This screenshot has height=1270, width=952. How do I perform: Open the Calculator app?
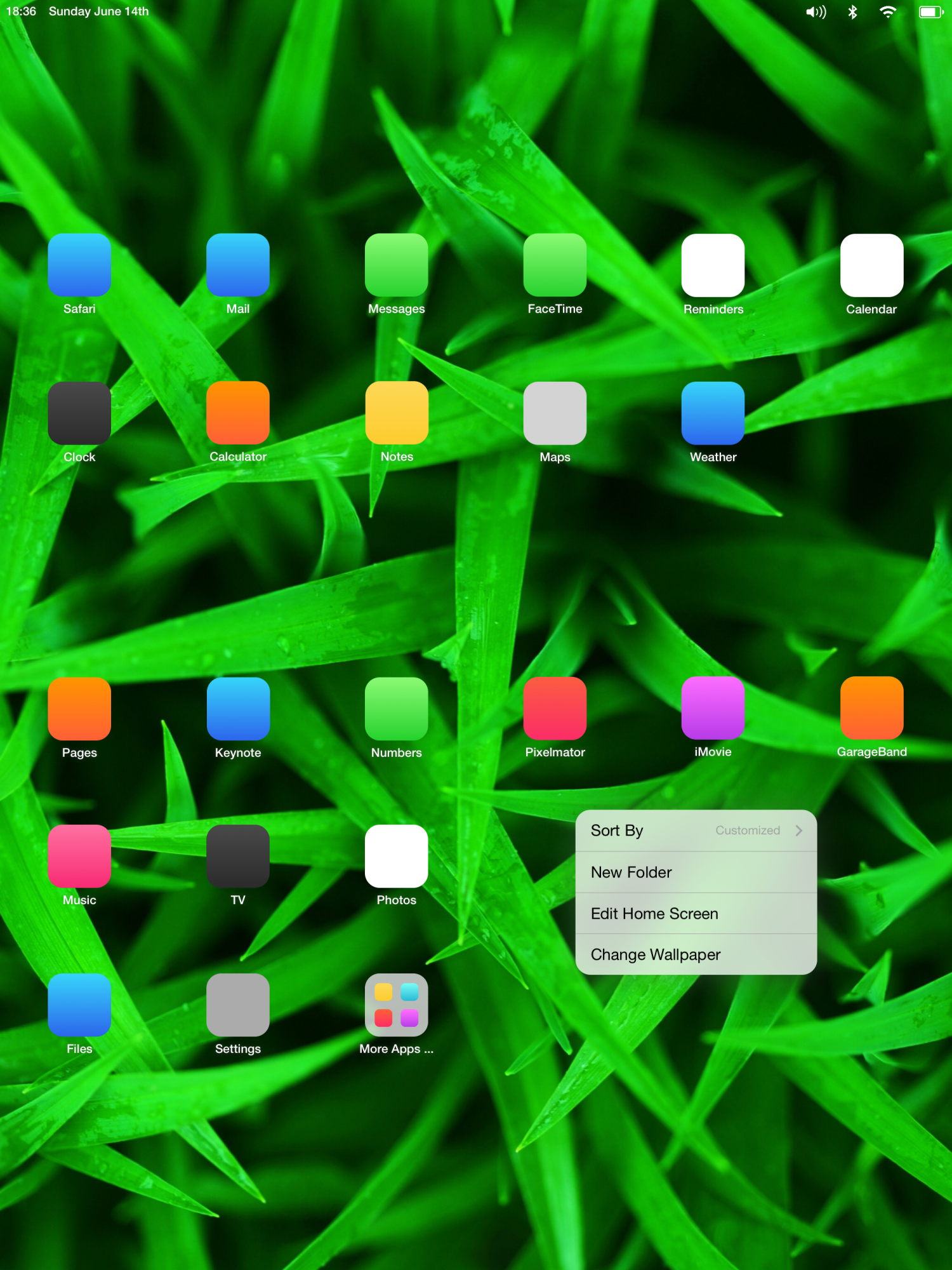coord(238,413)
